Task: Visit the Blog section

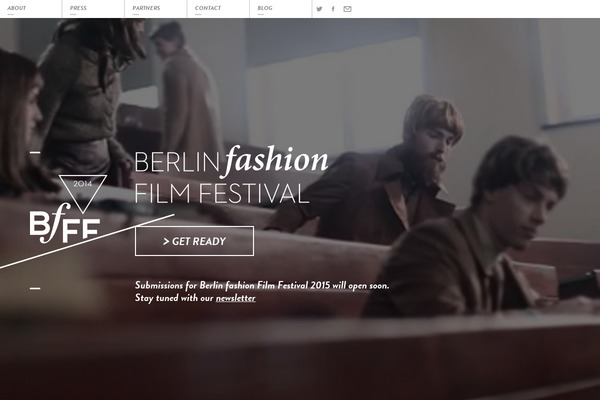Action: coord(265,8)
